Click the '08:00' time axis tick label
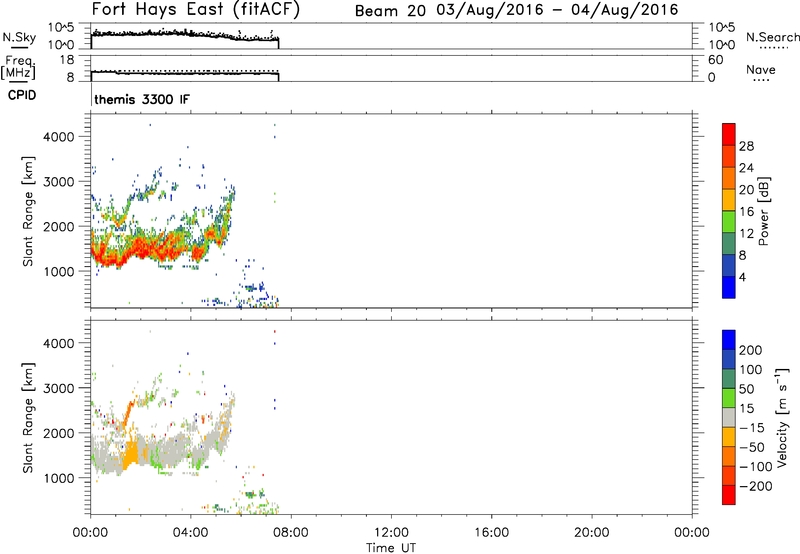 tap(291, 533)
